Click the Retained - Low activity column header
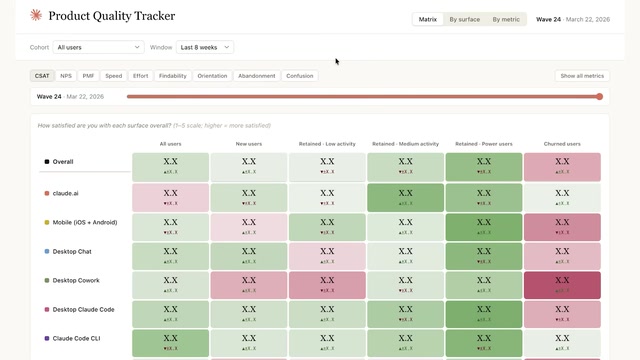Screen dimensions: 640x360 327,144
